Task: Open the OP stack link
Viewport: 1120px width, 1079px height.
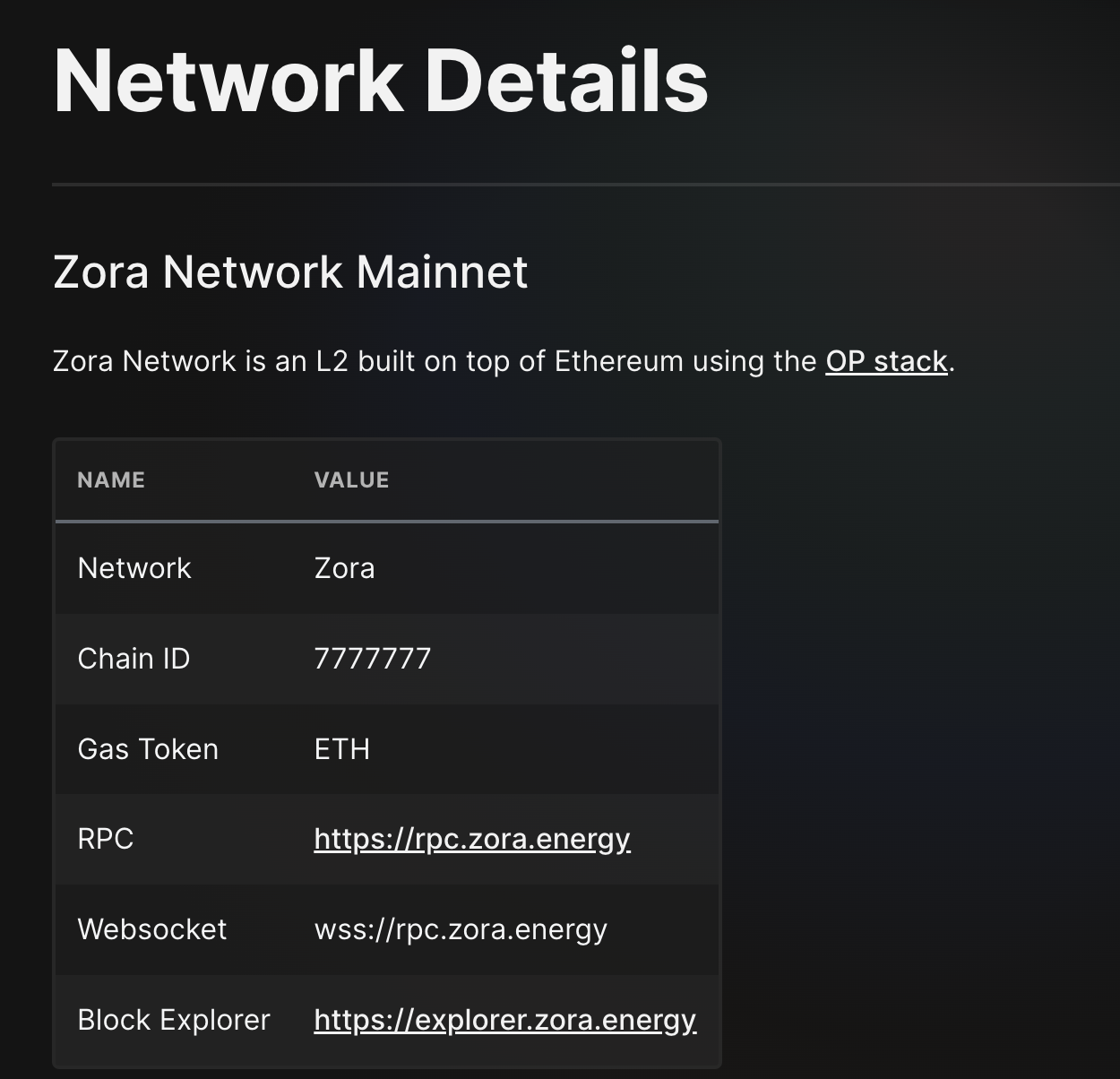Action: click(x=885, y=361)
